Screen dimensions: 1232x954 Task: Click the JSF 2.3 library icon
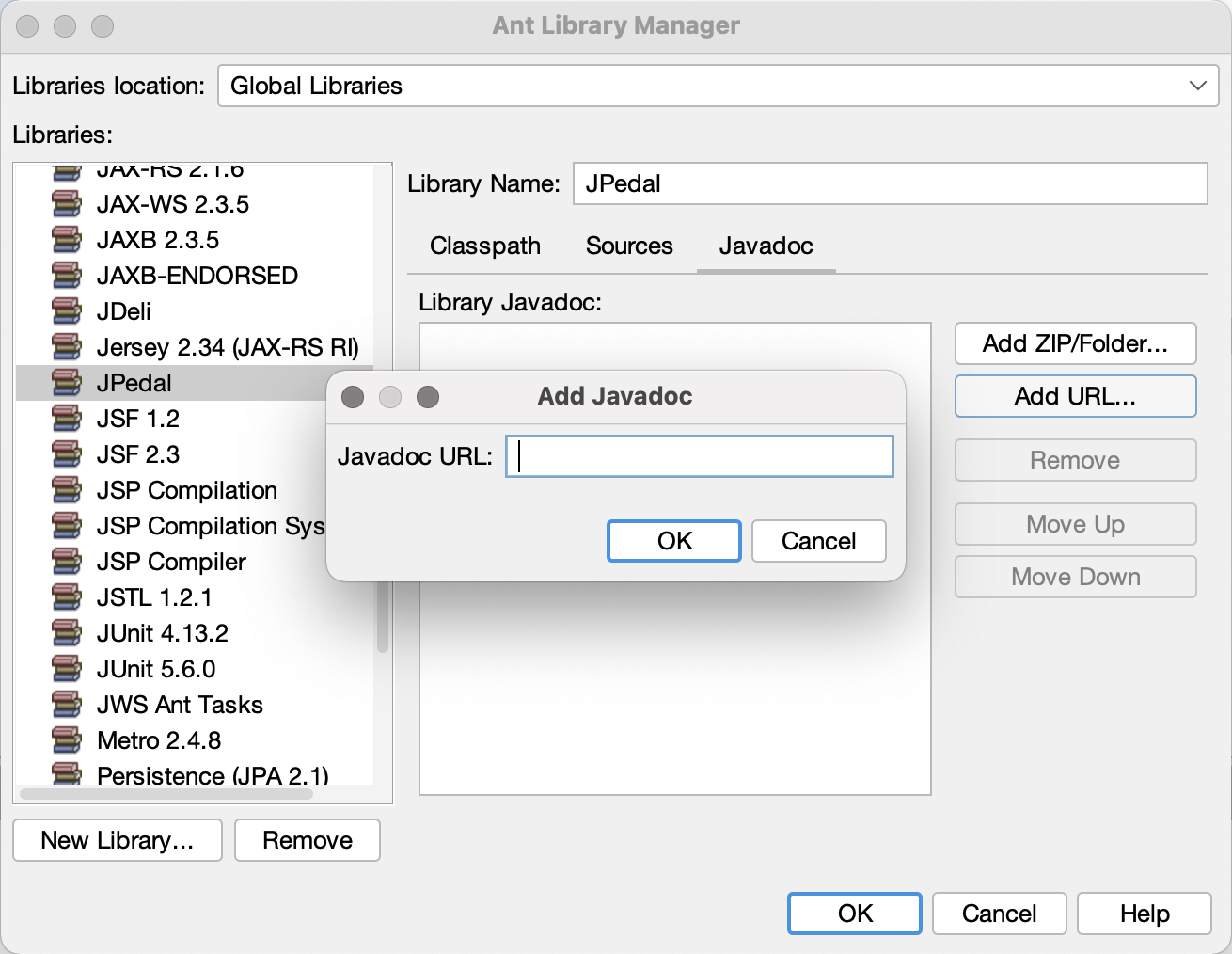pos(67,454)
